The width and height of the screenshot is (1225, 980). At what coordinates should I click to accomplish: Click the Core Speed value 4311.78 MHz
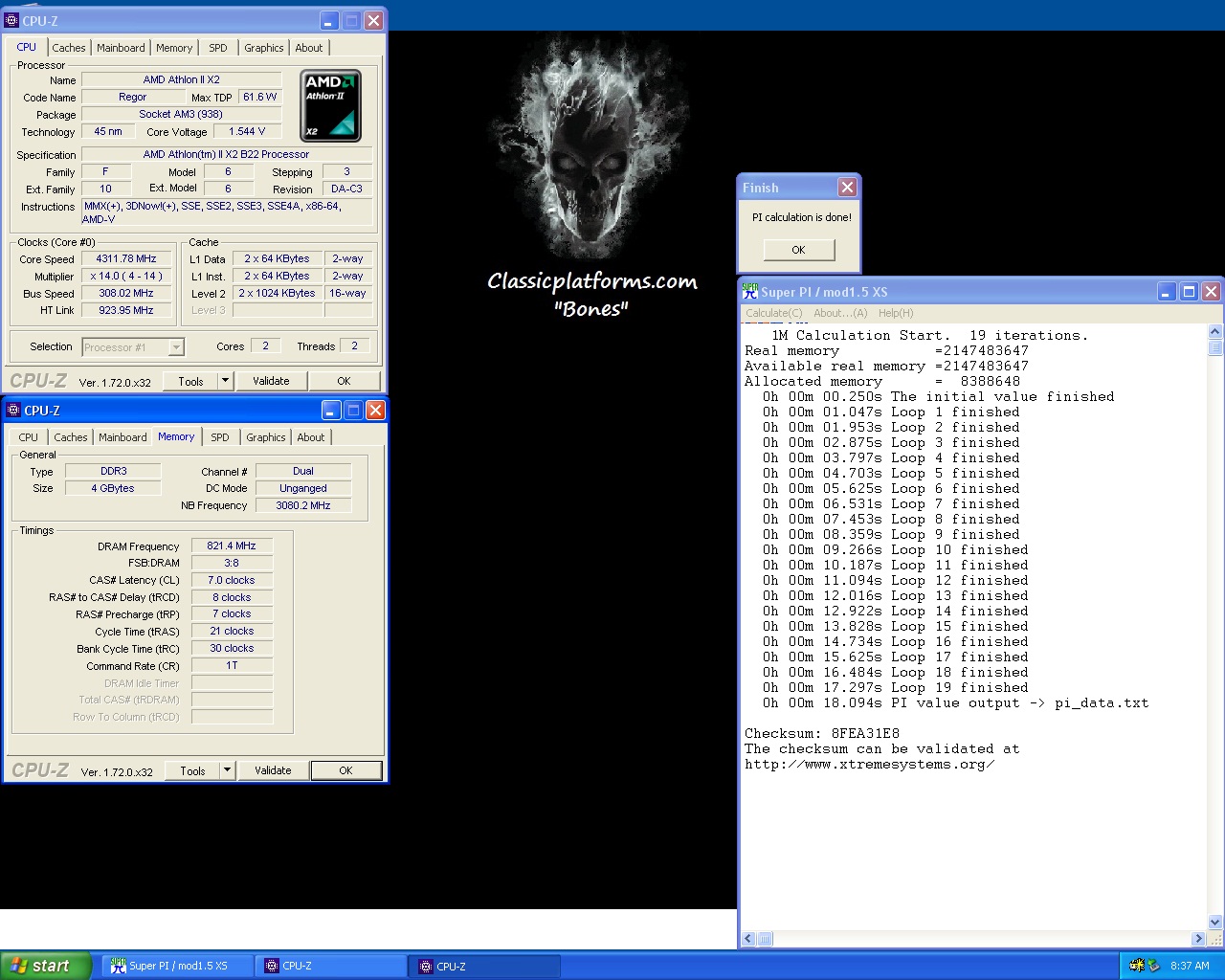[x=126, y=258]
